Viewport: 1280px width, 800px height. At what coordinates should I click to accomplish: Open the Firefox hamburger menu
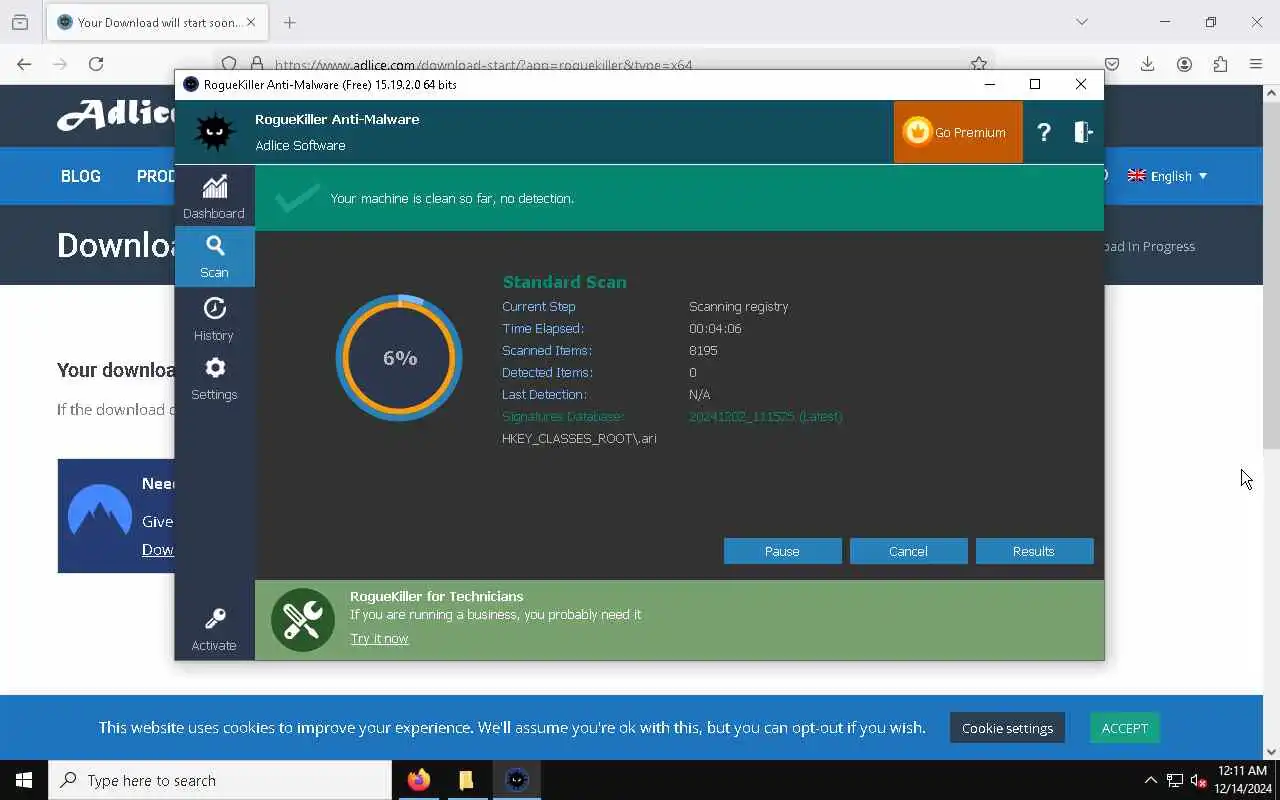pos(1256,64)
